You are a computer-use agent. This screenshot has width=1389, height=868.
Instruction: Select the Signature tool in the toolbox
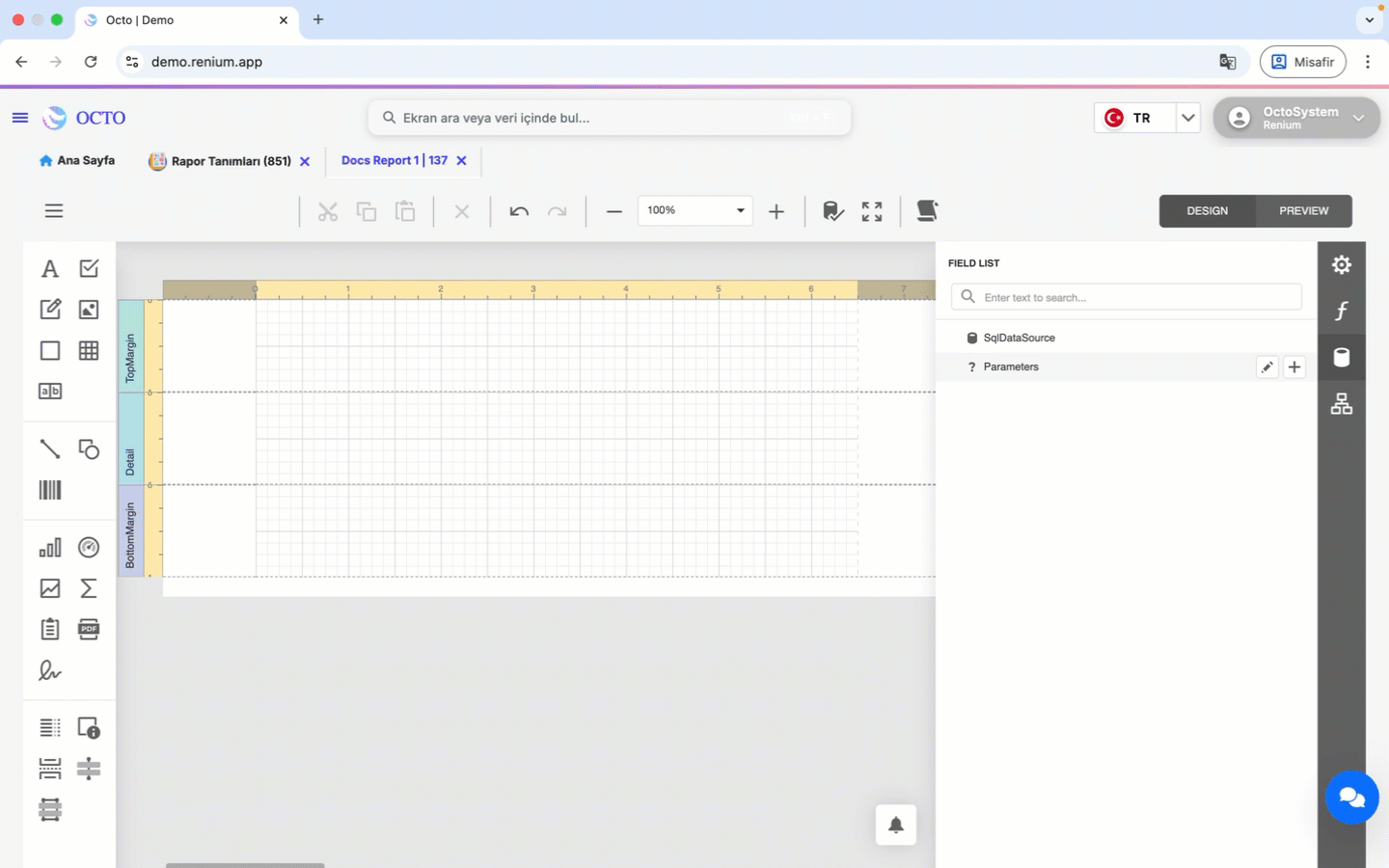point(49,670)
